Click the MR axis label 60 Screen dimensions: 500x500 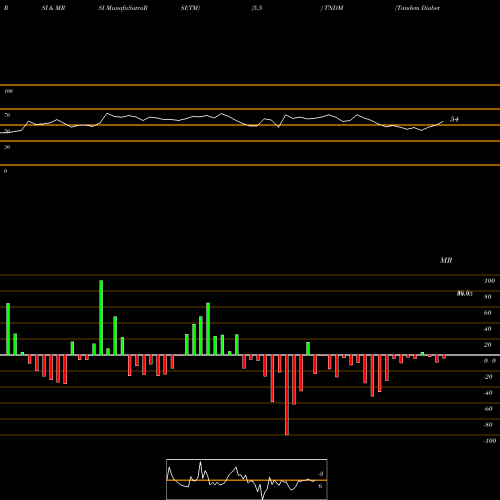tap(488, 313)
